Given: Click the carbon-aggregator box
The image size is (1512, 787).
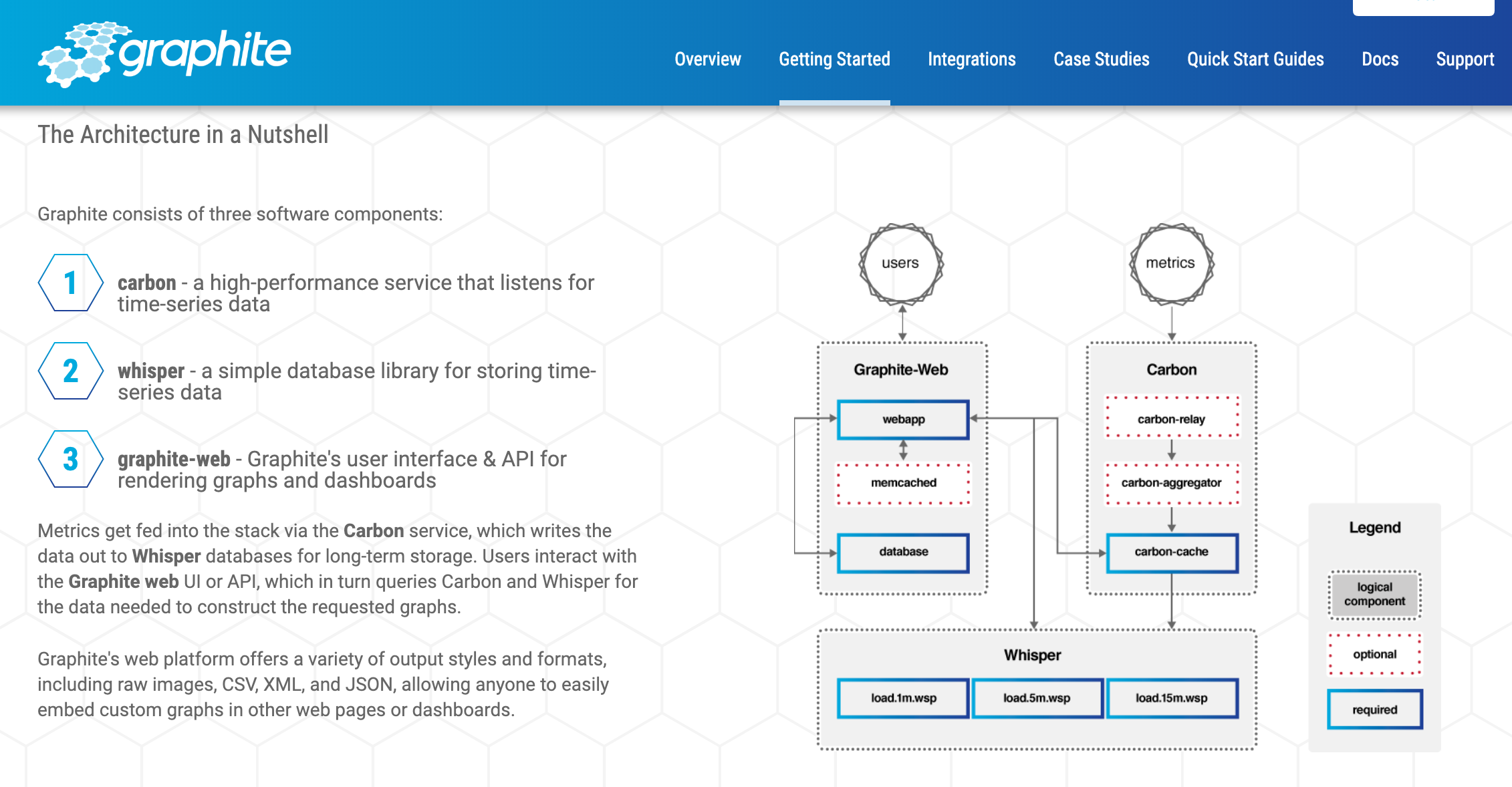Looking at the screenshot, I should click(x=1172, y=483).
